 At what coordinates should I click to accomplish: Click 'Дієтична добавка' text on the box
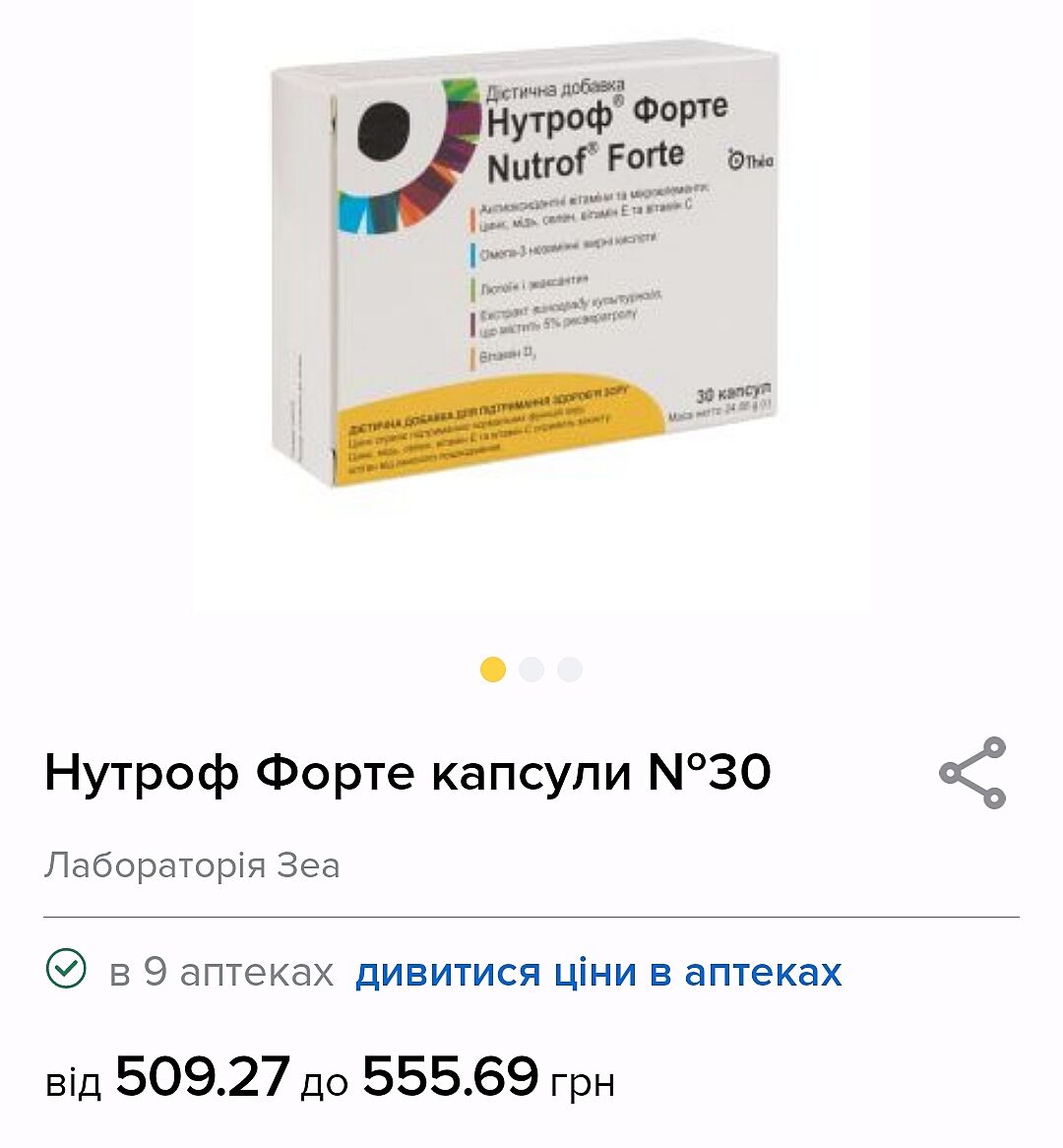[555, 89]
